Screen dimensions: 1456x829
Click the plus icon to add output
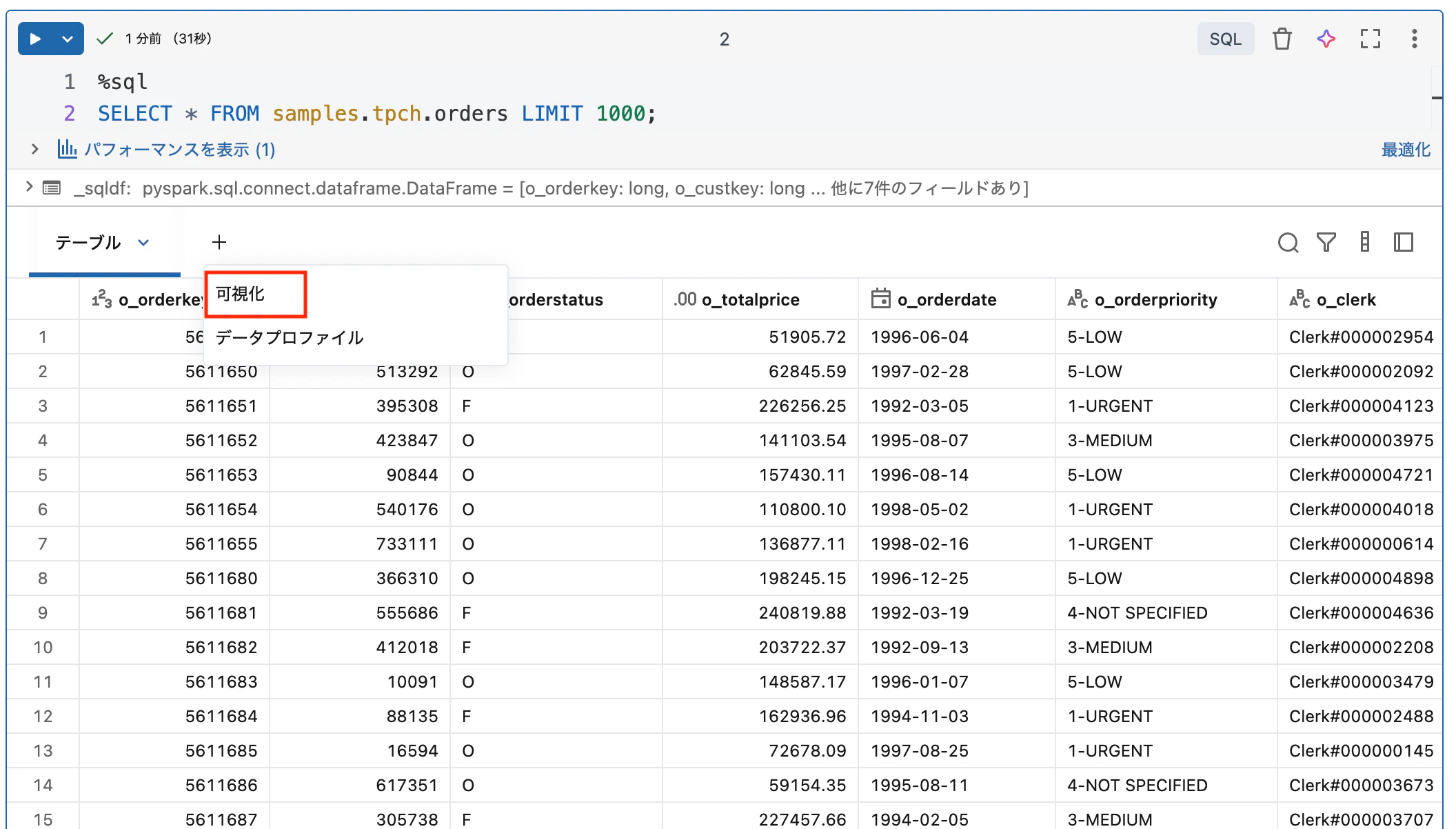[219, 242]
